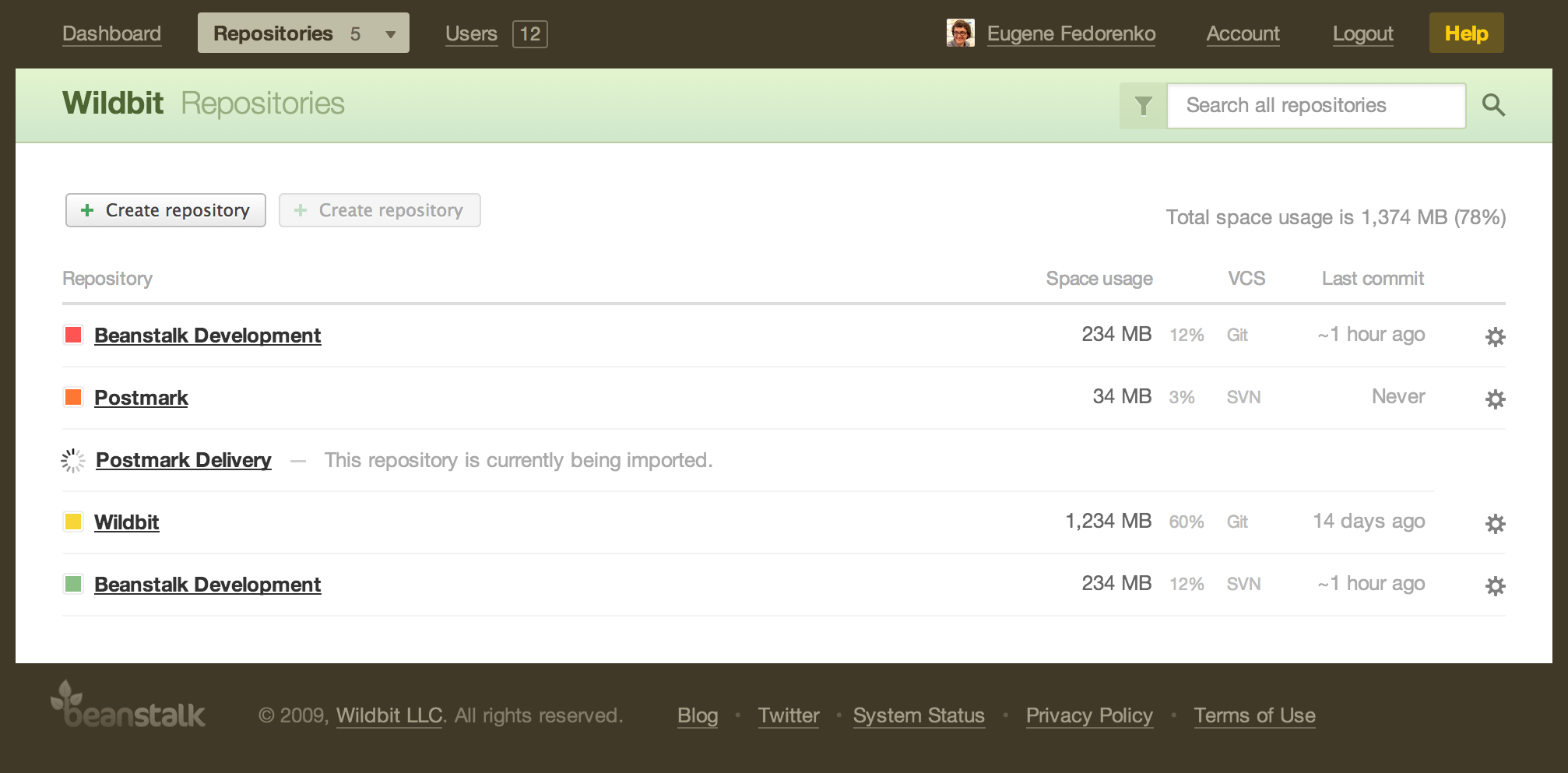Image resolution: width=1568 pixels, height=773 pixels.
Task: Open settings gear for the SVN Beanstalk Development row
Action: [1495, 585]
